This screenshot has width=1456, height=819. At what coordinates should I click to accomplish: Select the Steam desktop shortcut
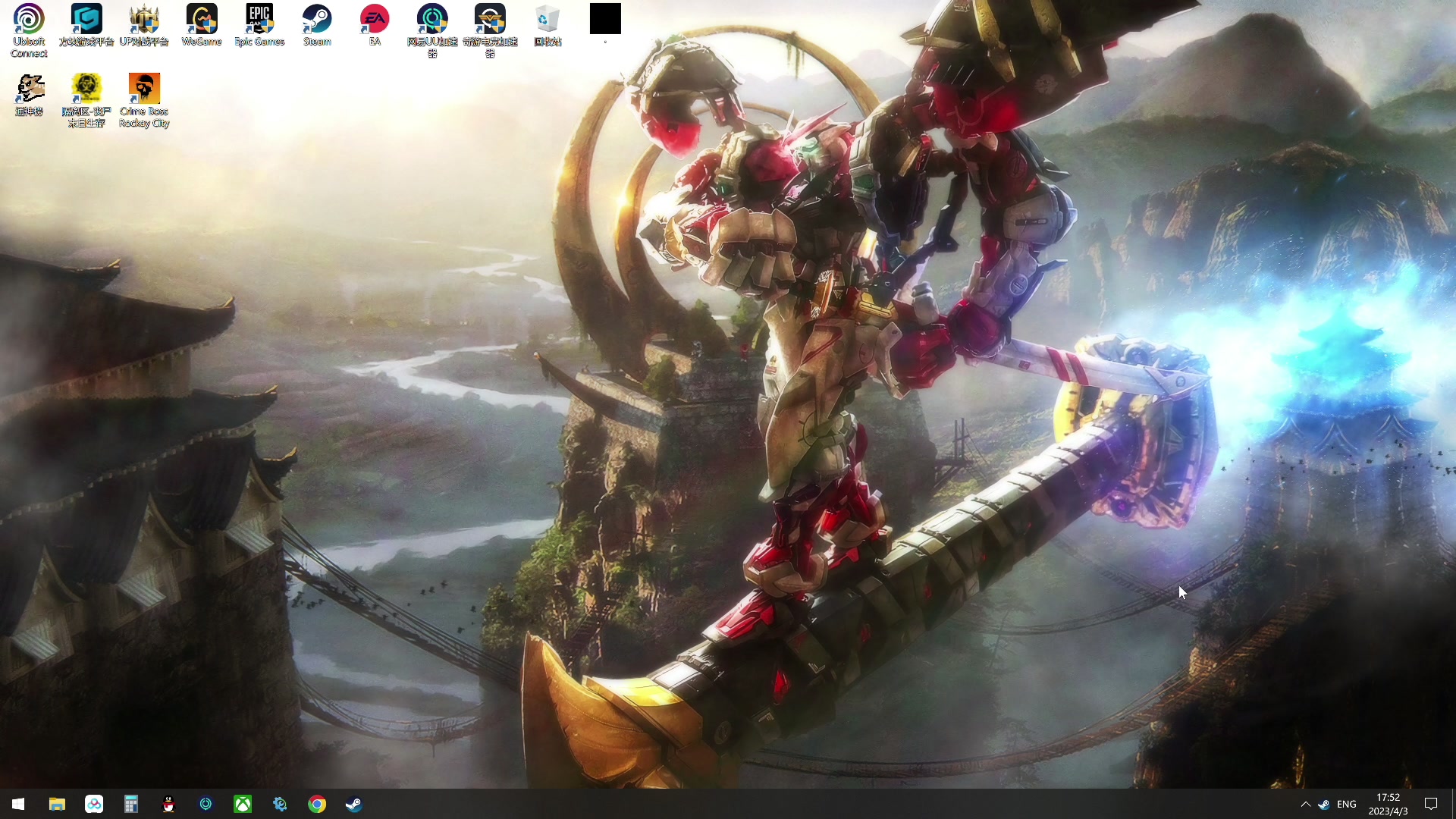pos(317,25)
